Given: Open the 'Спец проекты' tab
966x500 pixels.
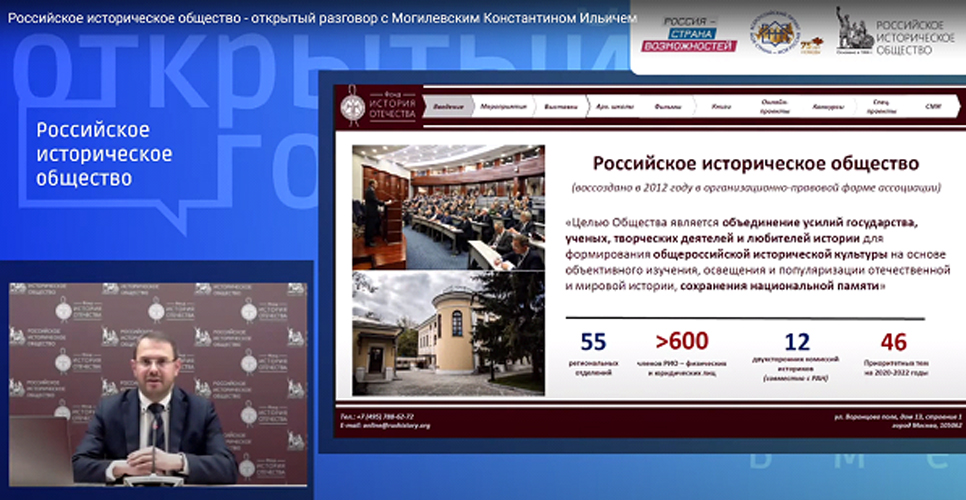Looking at the screenshot, I should (880, 107).
